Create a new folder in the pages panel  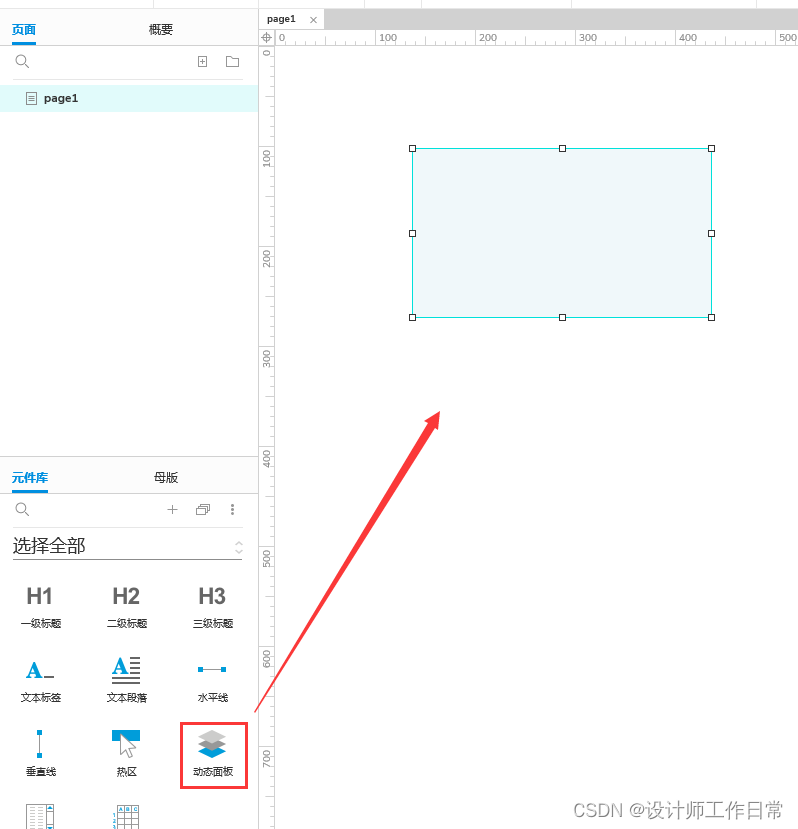click(233, 62)
